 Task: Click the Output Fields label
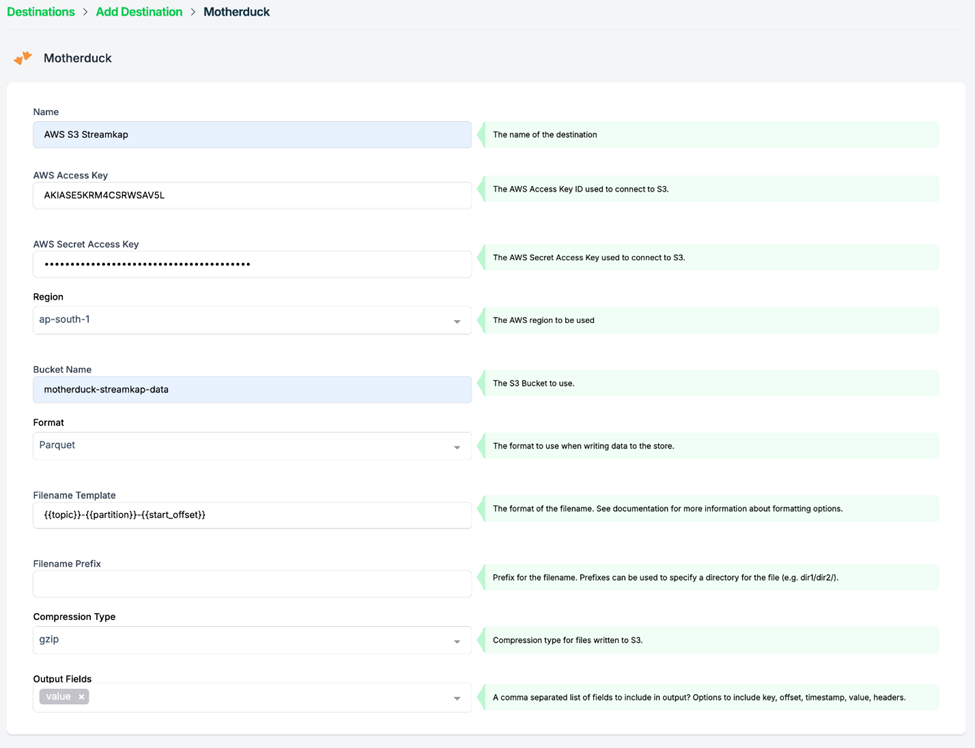(62, 678)
